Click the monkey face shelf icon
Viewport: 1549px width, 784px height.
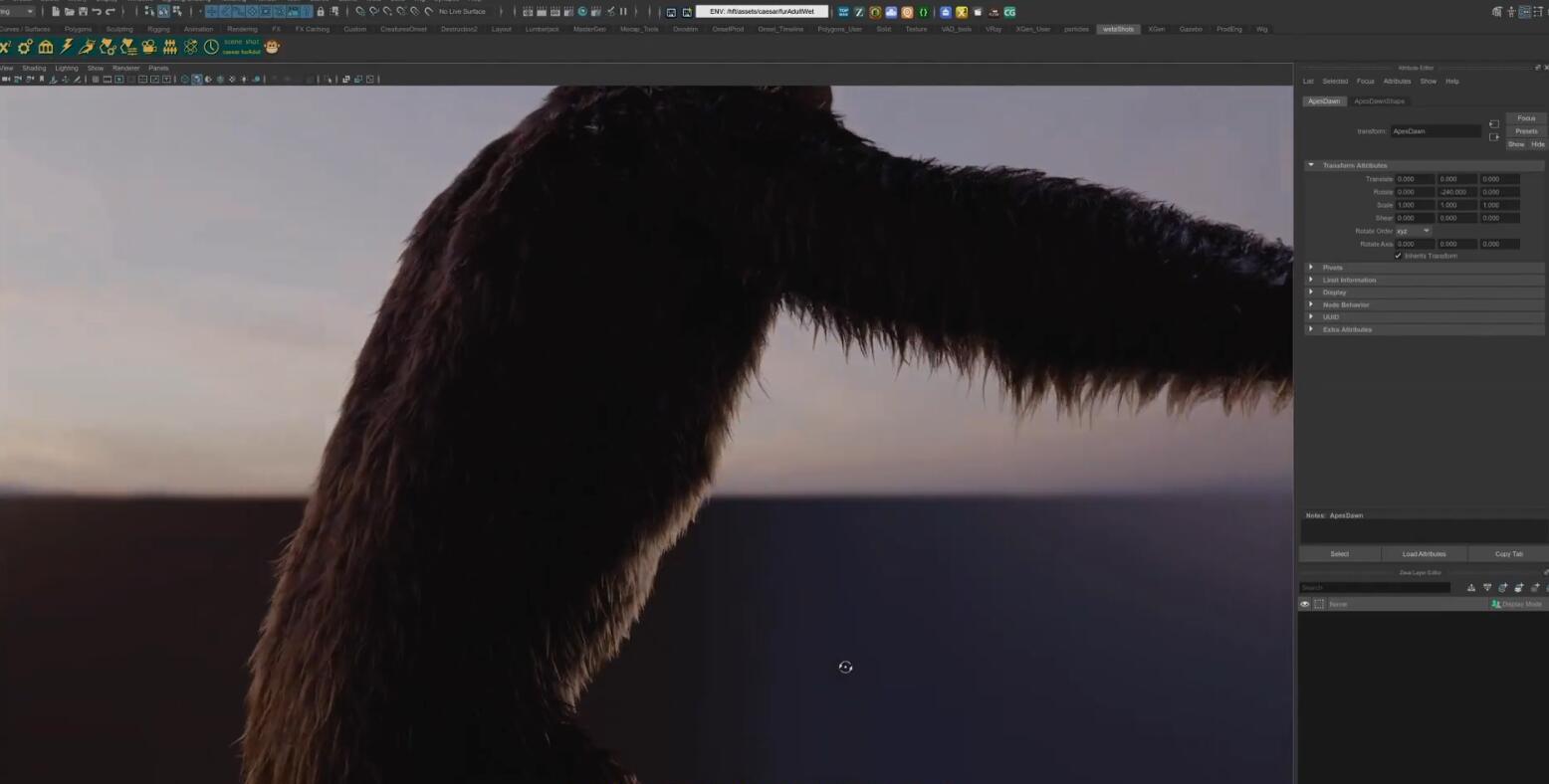click(x=272, y=47)
